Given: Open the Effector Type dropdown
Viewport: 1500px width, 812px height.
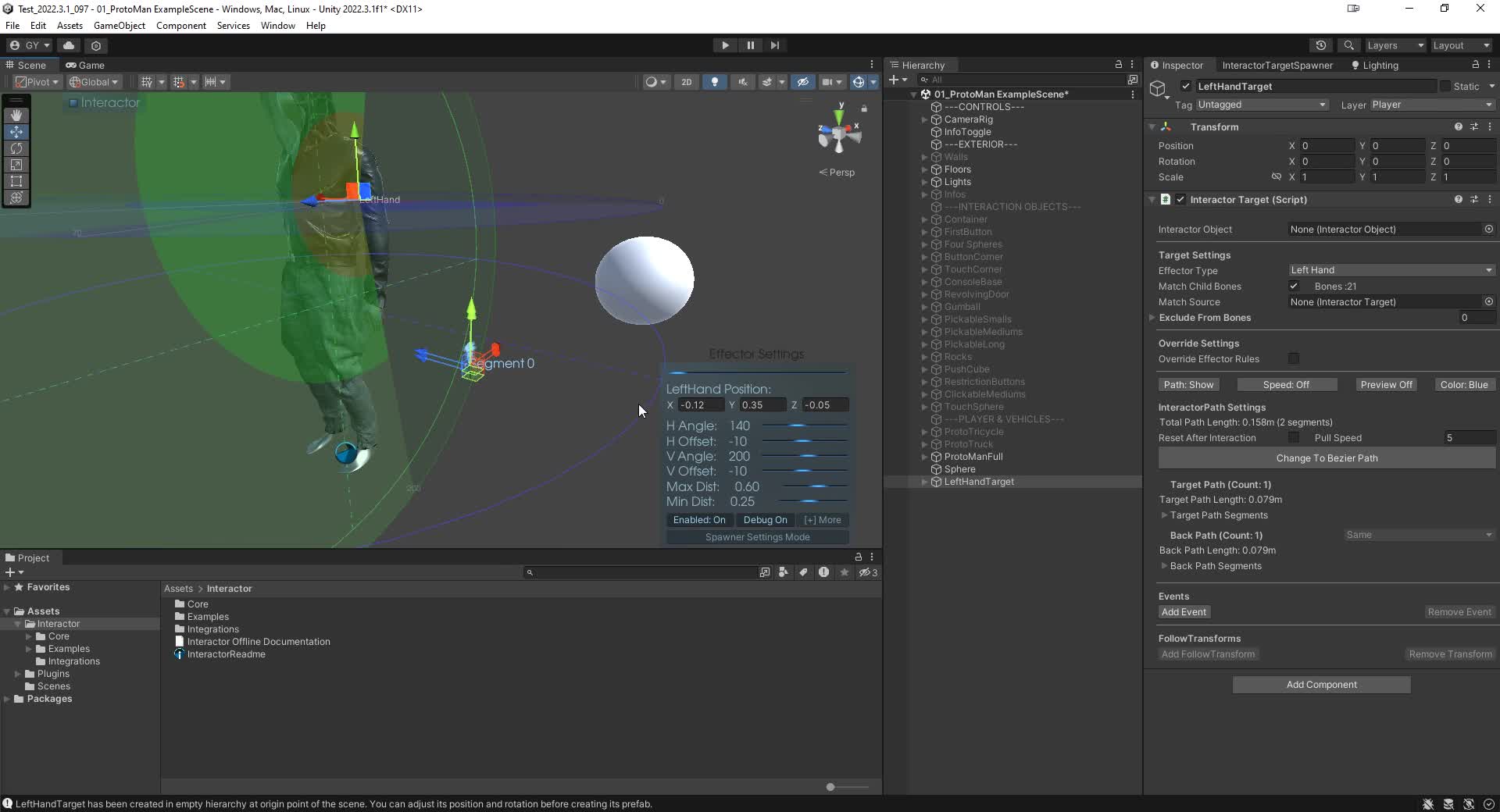Looking at the screenshot, I should click(x=1391, y=270).
